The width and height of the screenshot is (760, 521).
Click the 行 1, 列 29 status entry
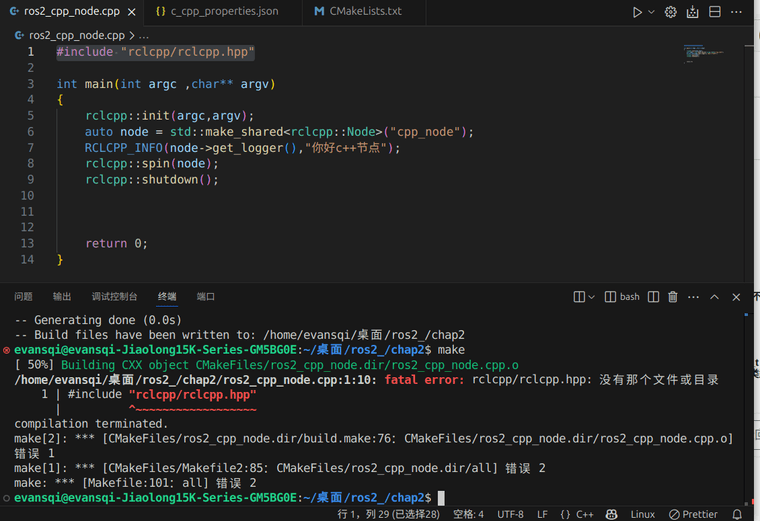[x=388, y=514]
